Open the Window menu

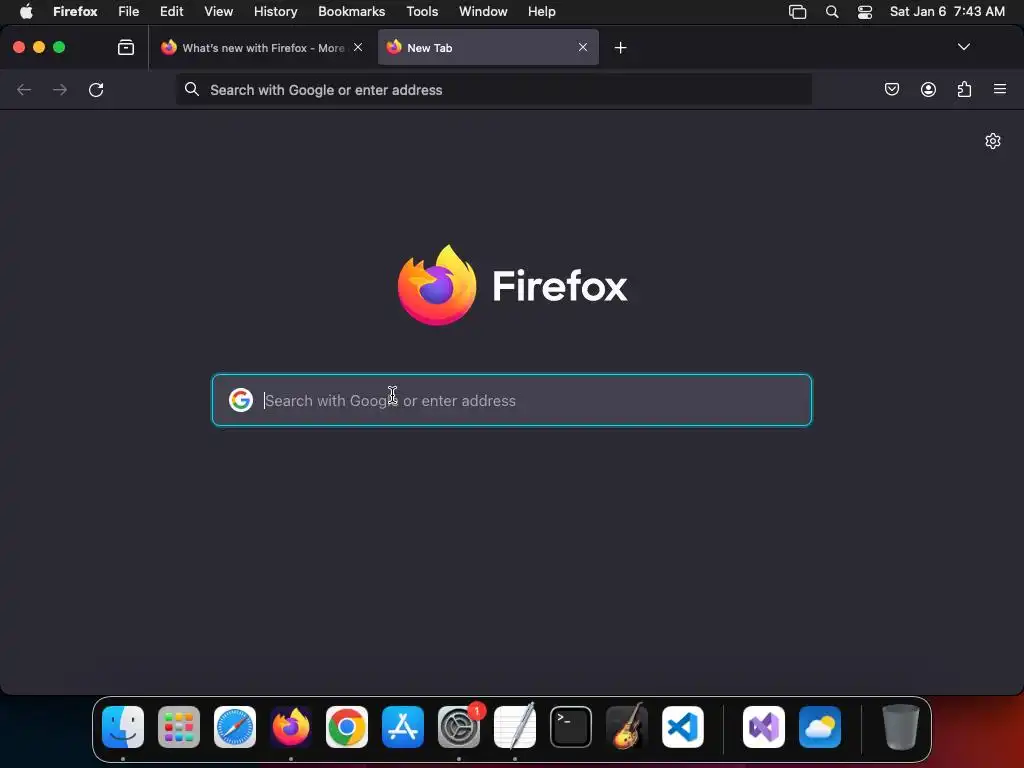point(483,11)
